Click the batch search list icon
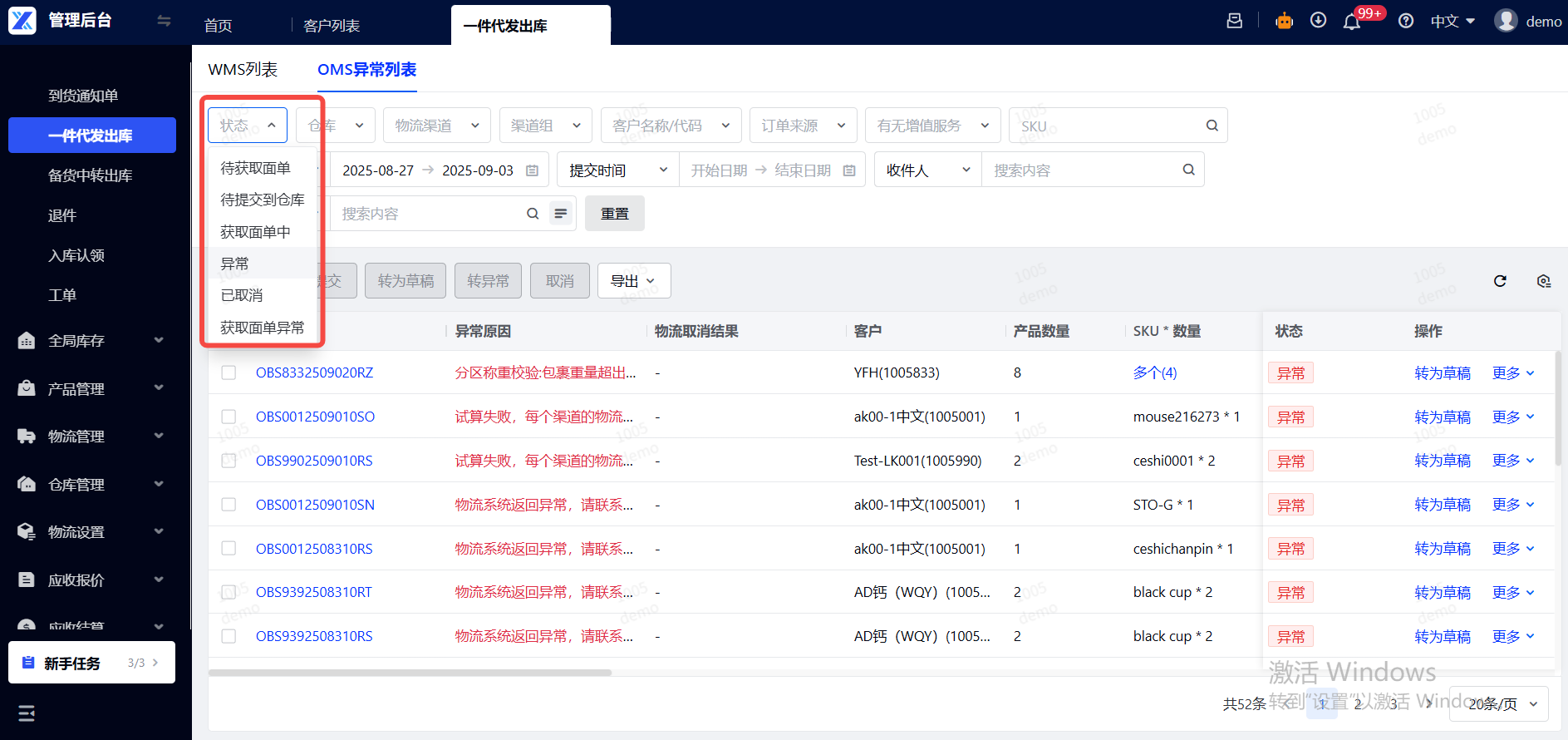This screenshot has width=1568, height=740. [x=561, y=214]
